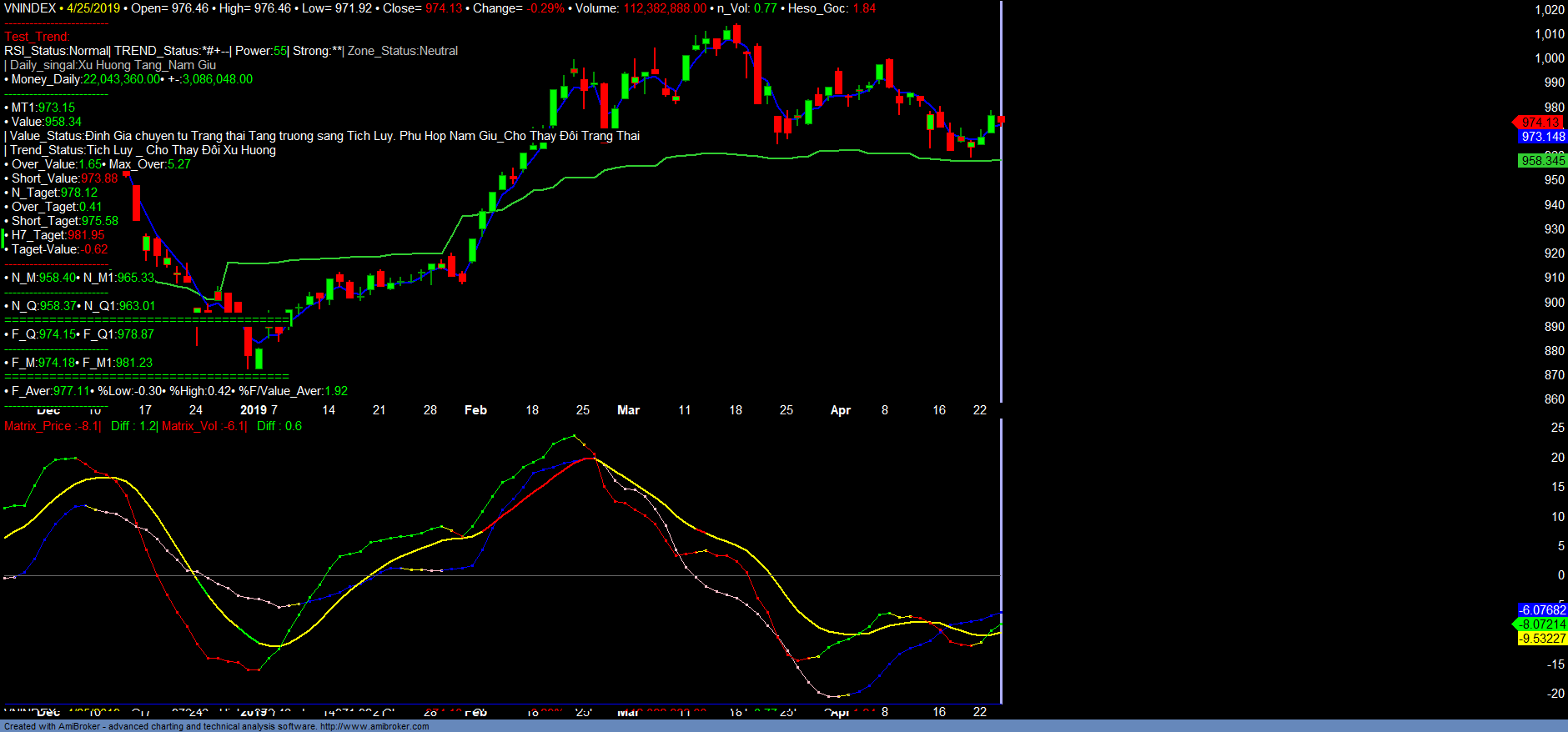
Task: Click the 1,020 label on price axis
Action: click(1549, 10)
